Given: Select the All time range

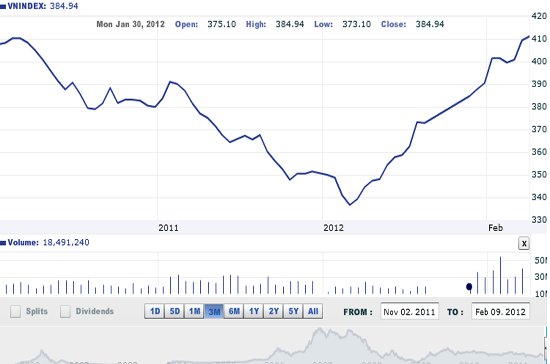Looking at the screenshot, I should [x=313, y=311].
